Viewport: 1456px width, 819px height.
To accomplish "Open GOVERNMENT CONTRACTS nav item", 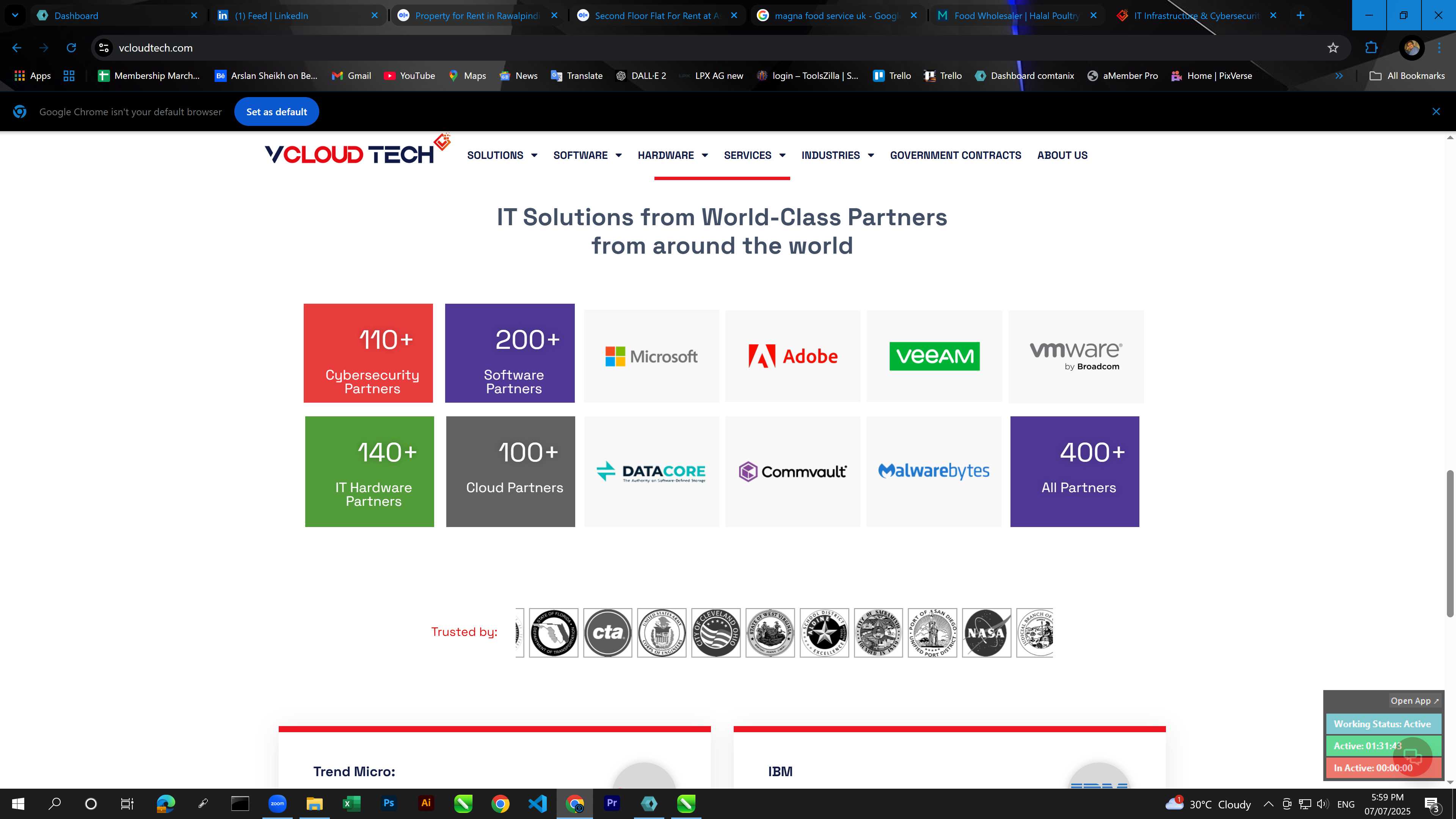I will click(x=955, y=155).
